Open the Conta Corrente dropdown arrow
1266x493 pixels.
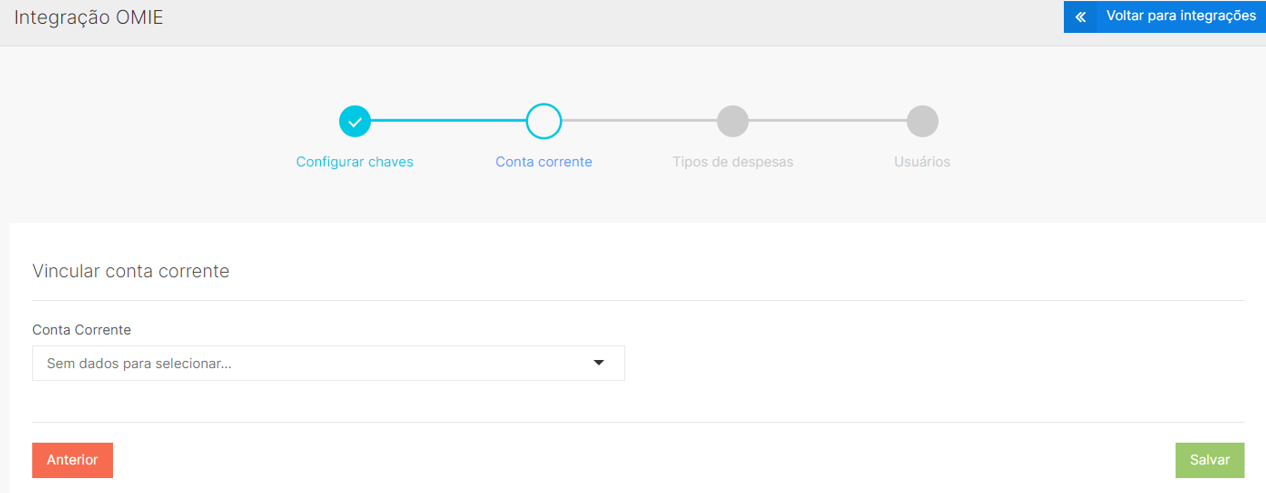coord(599,363)
